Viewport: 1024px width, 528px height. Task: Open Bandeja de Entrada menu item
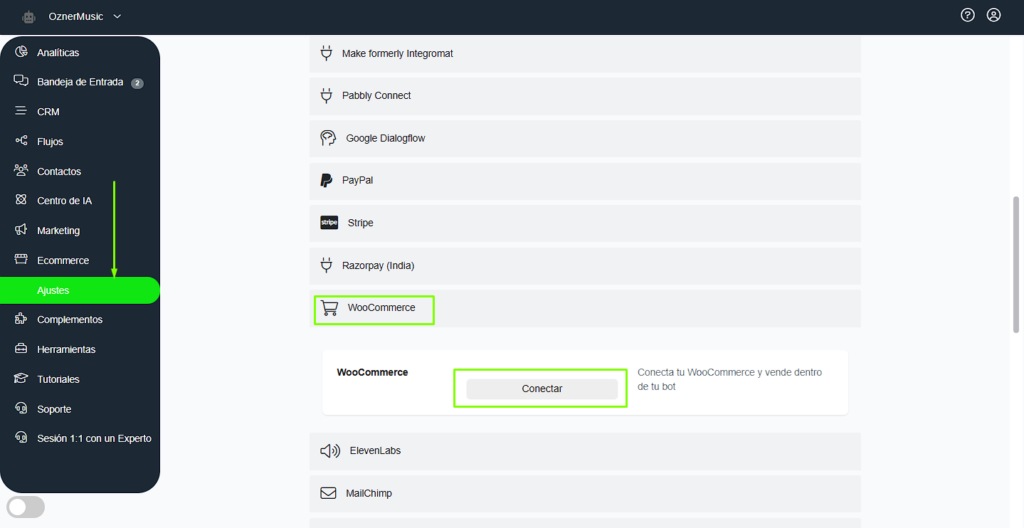tap(80, 82)
